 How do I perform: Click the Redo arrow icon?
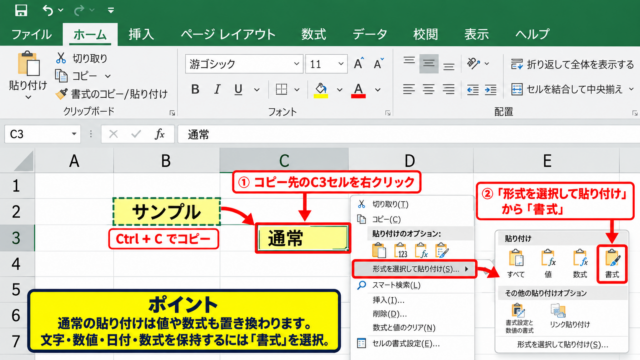pyautogui.click(x=79, y=10)
